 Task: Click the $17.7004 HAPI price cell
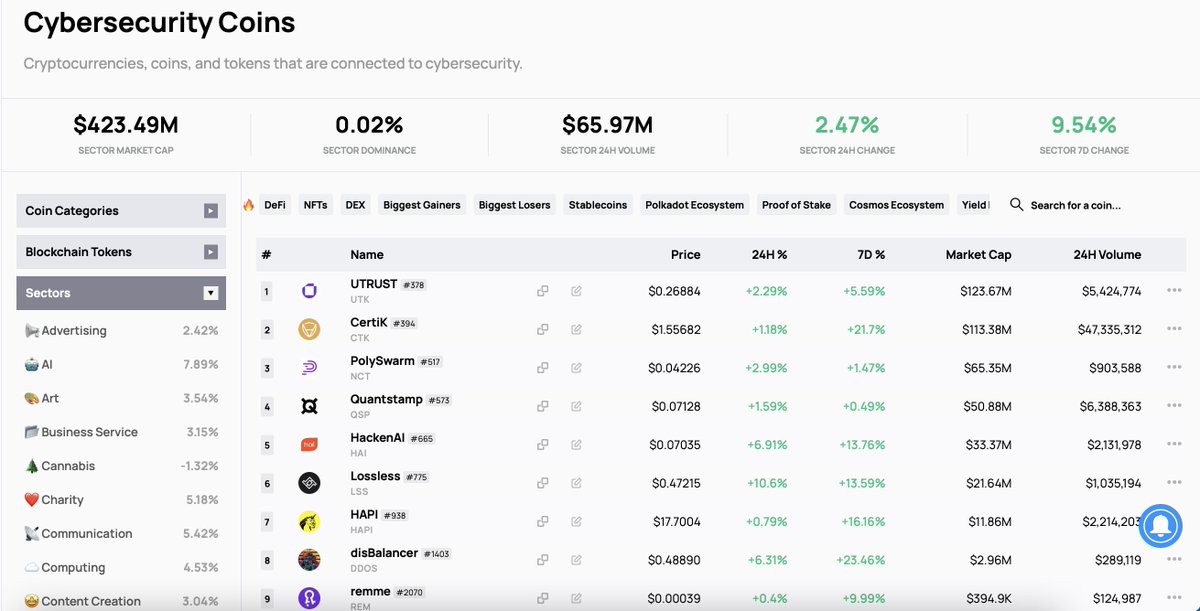point(675,522)
